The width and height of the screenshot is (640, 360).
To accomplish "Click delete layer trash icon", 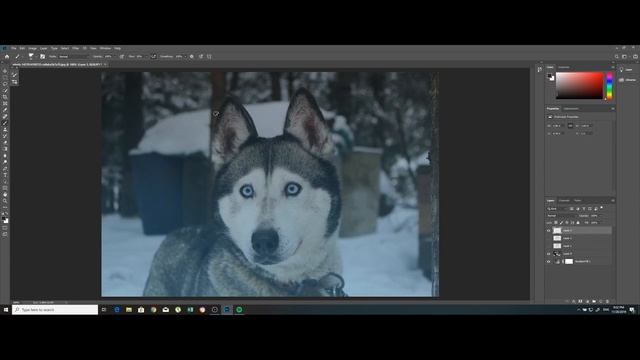I will (x=607, y=302).
